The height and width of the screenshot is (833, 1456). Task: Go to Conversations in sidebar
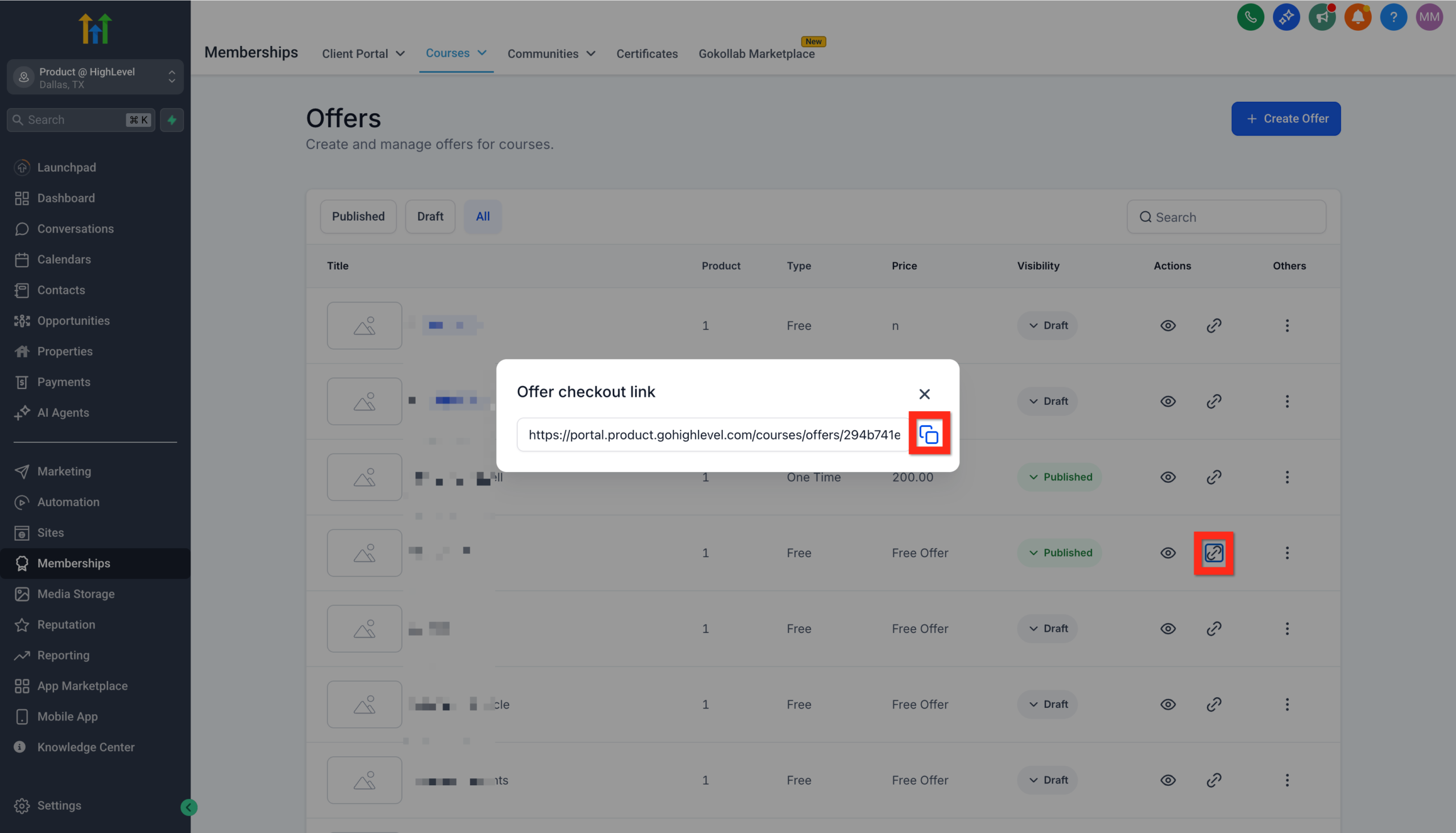(x=75, y=228)
